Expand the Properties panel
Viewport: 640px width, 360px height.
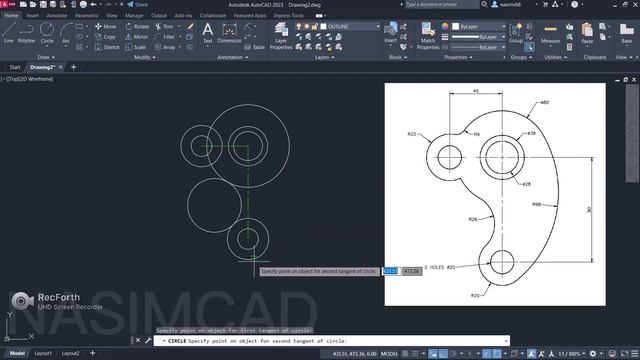point(458,57)
